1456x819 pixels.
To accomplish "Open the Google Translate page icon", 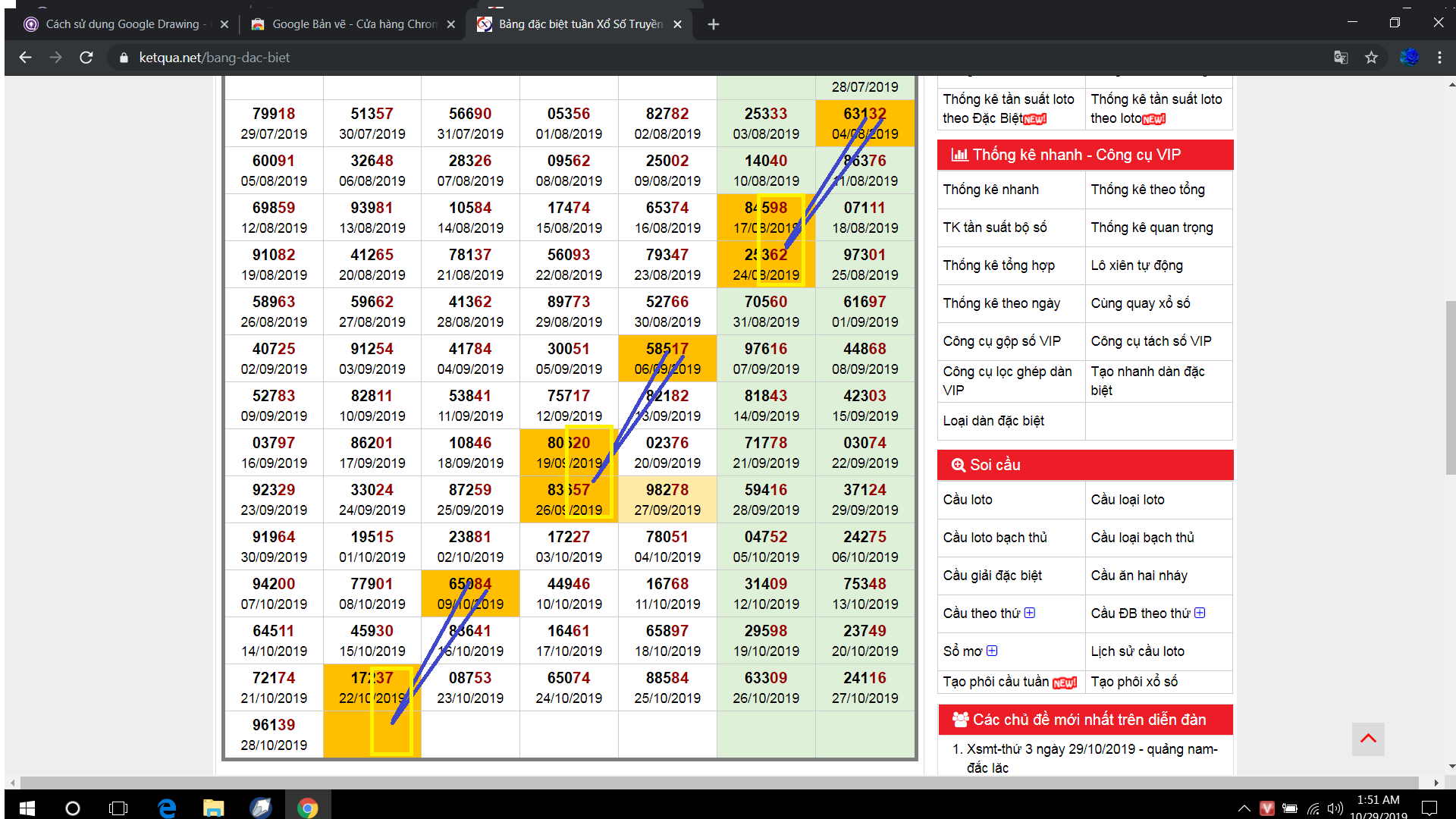I will click(1341, 58).
